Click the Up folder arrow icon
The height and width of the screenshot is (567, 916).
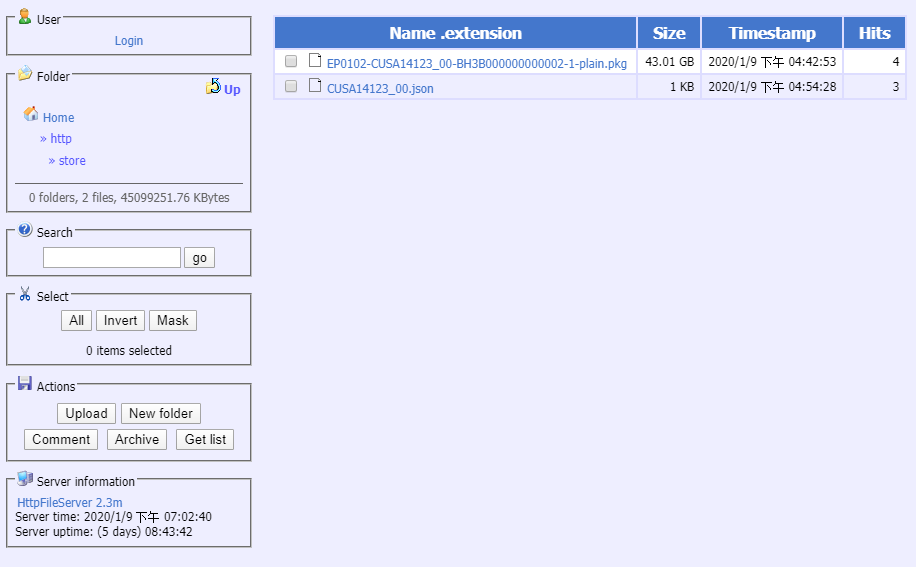213,88
